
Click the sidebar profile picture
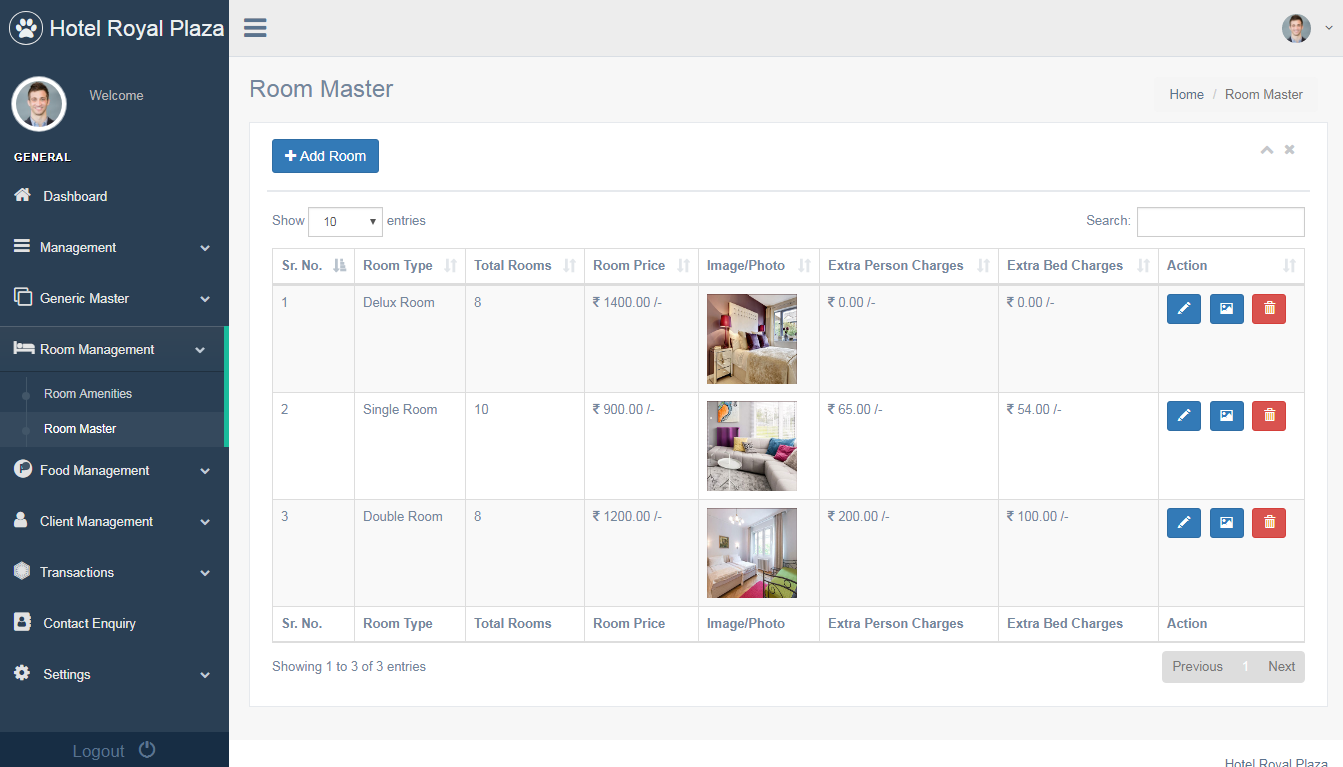(x=39, y=104)
